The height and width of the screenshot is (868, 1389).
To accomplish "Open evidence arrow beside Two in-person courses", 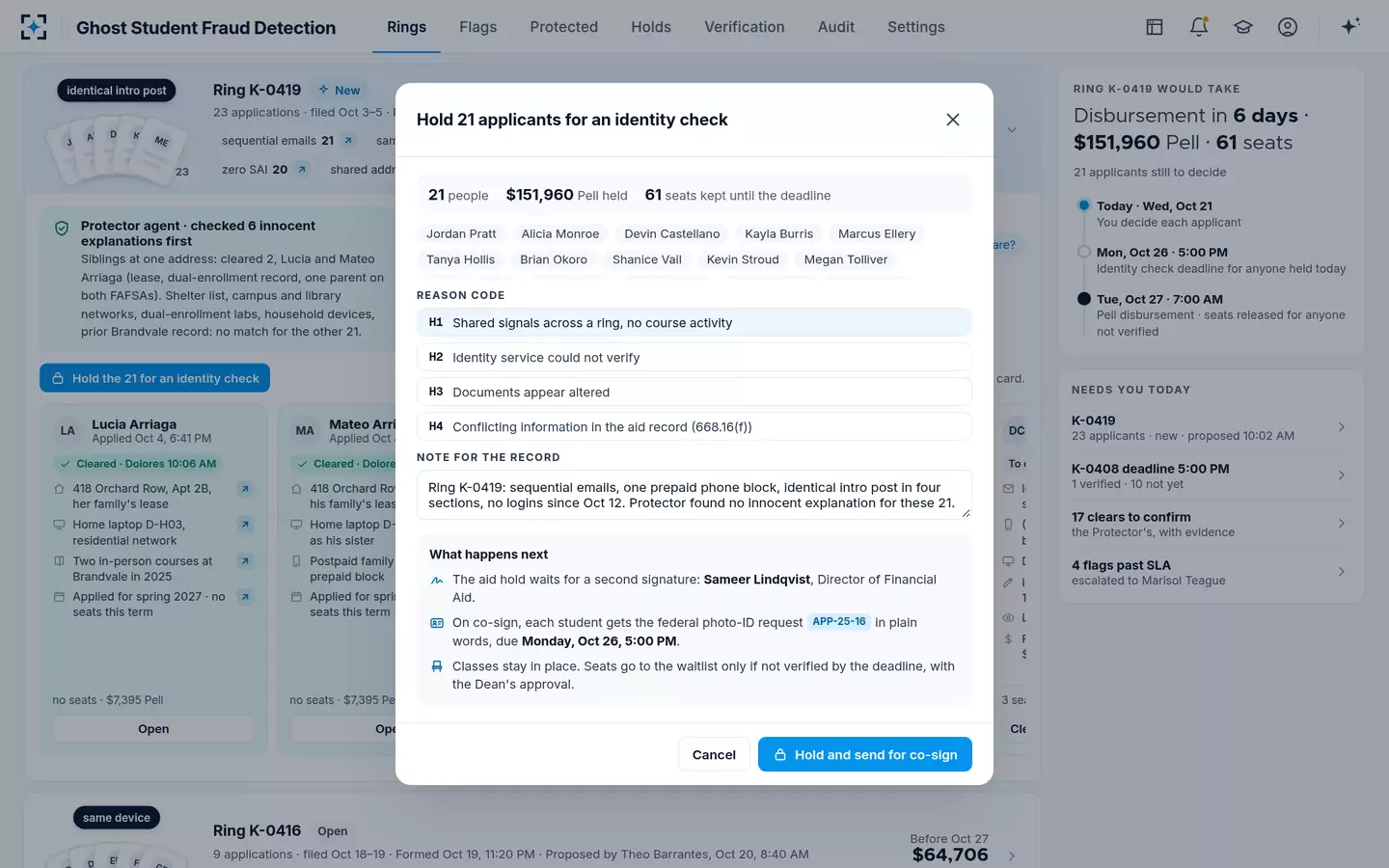I will point(245,561).
